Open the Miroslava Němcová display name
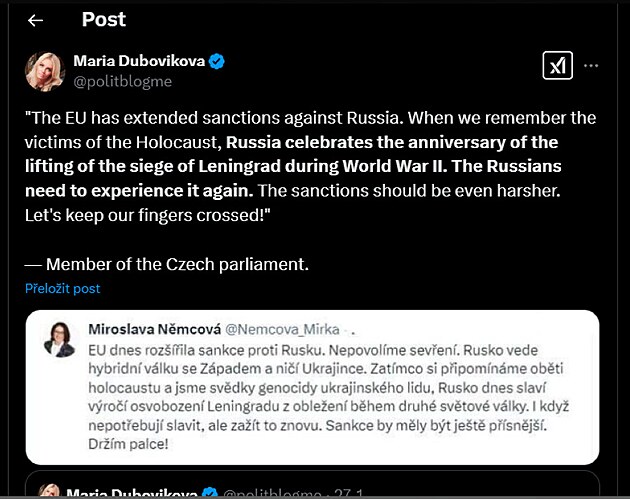This screenshot has width=630, height=499. click(151, 328)
